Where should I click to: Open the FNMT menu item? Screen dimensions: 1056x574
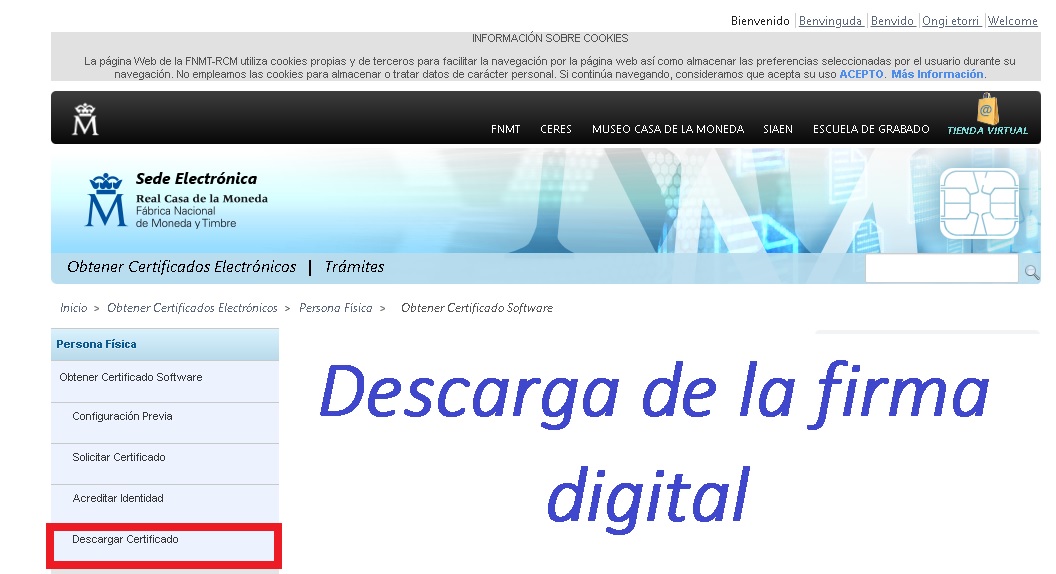[505, 129]
